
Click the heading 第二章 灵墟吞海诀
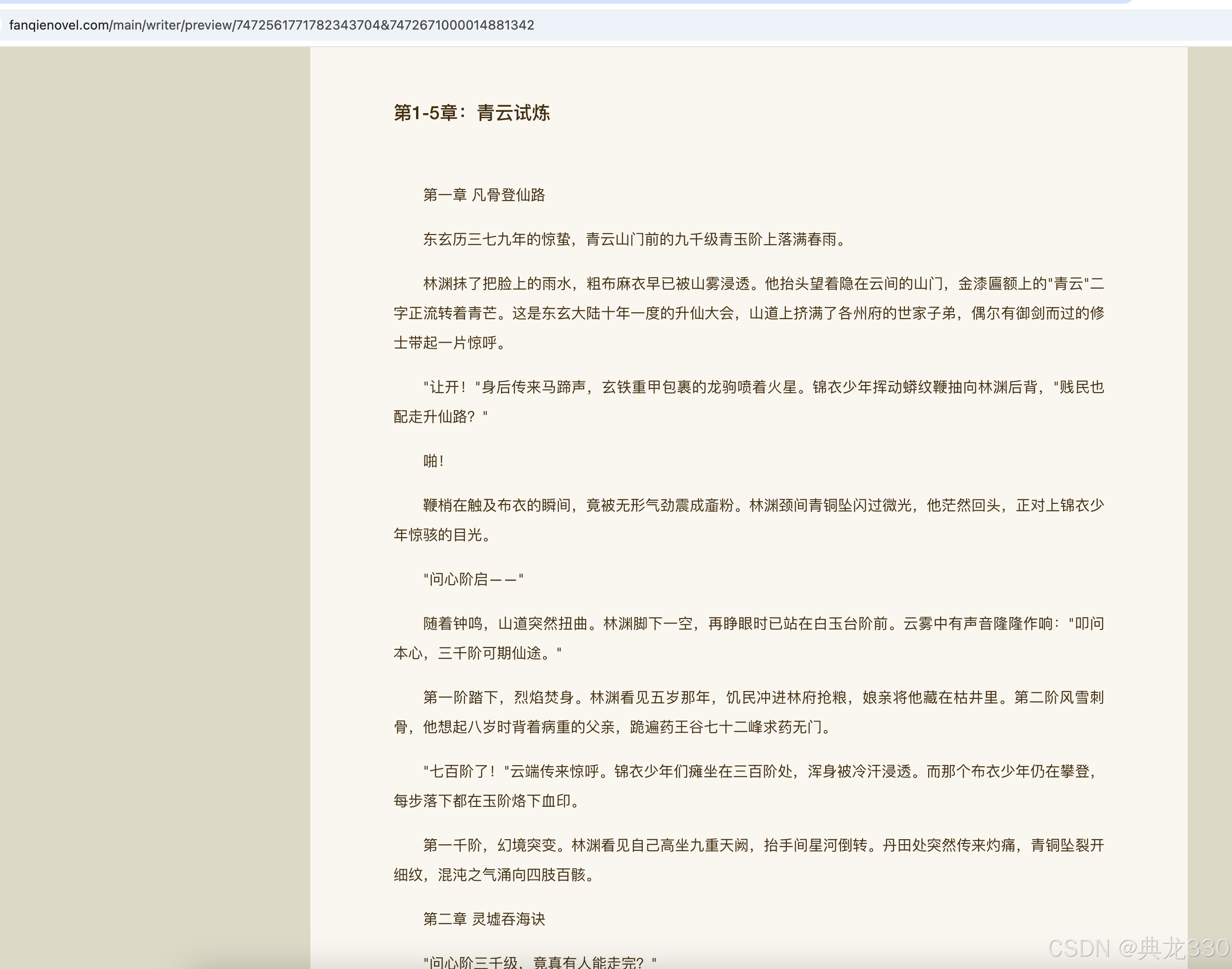[484, 919]
